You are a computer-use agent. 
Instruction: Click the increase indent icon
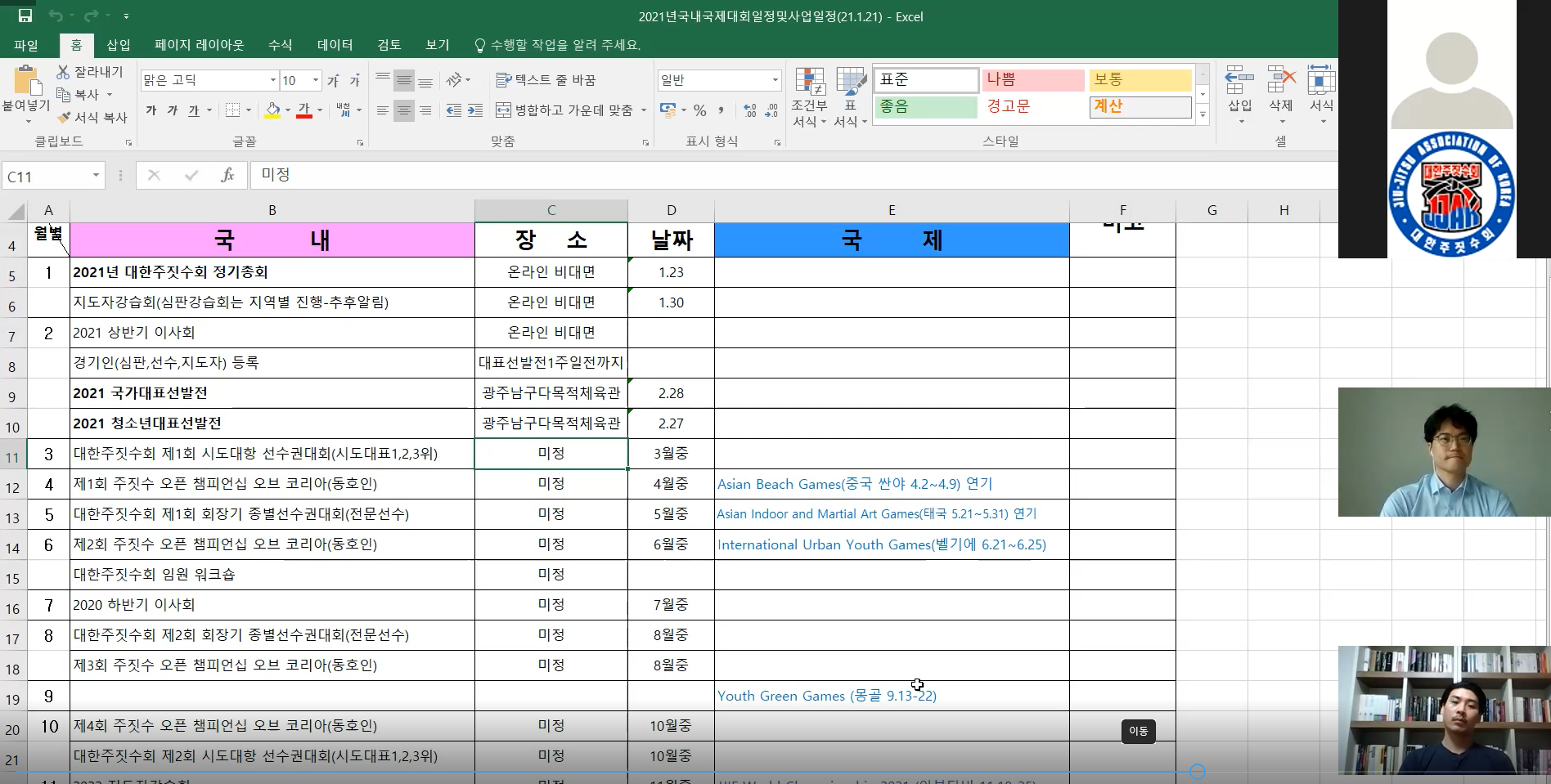coord(475,110)
